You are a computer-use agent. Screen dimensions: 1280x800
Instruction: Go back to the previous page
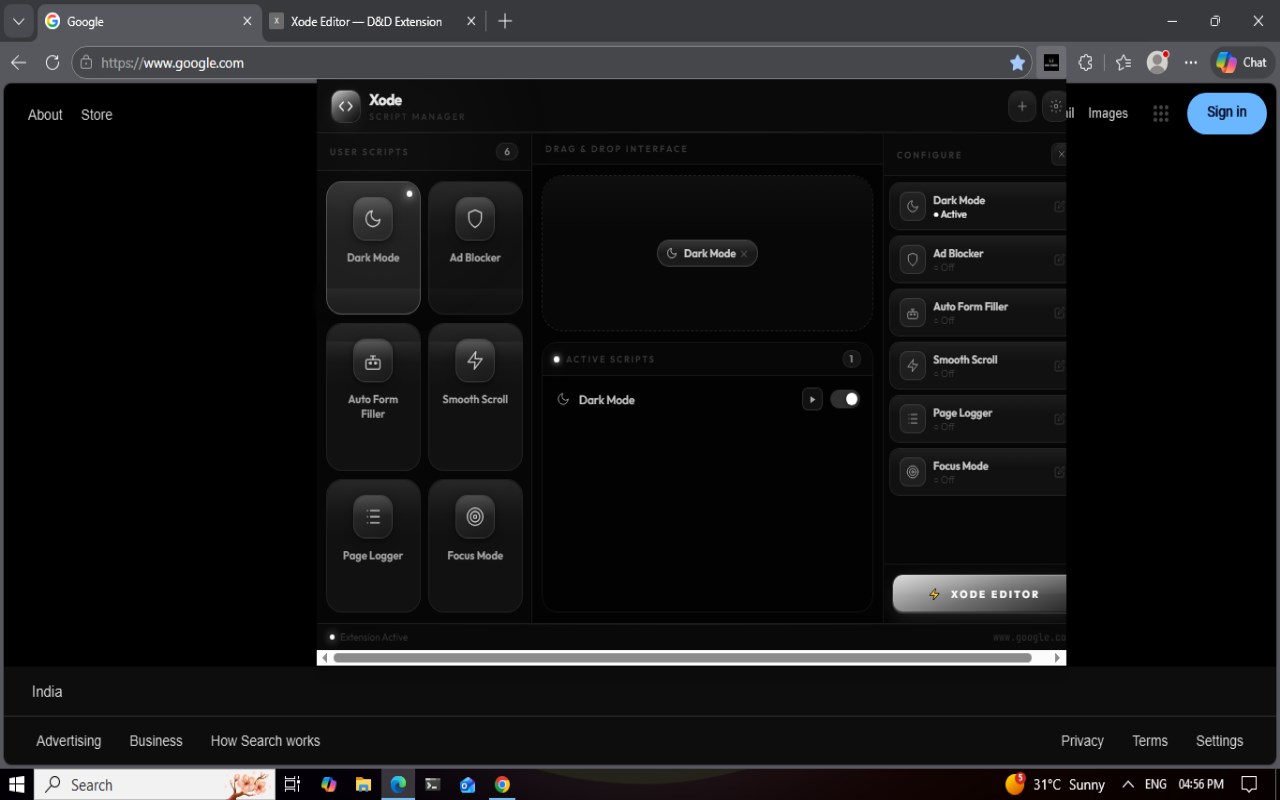(19, 62)
